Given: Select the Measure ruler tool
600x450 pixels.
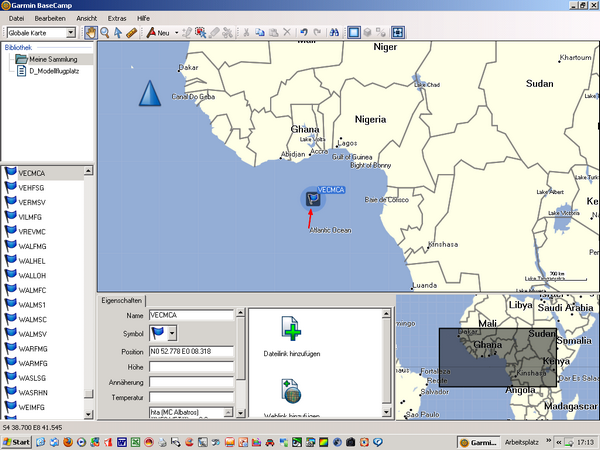Looking at the screenshot, I should [131, 33].
